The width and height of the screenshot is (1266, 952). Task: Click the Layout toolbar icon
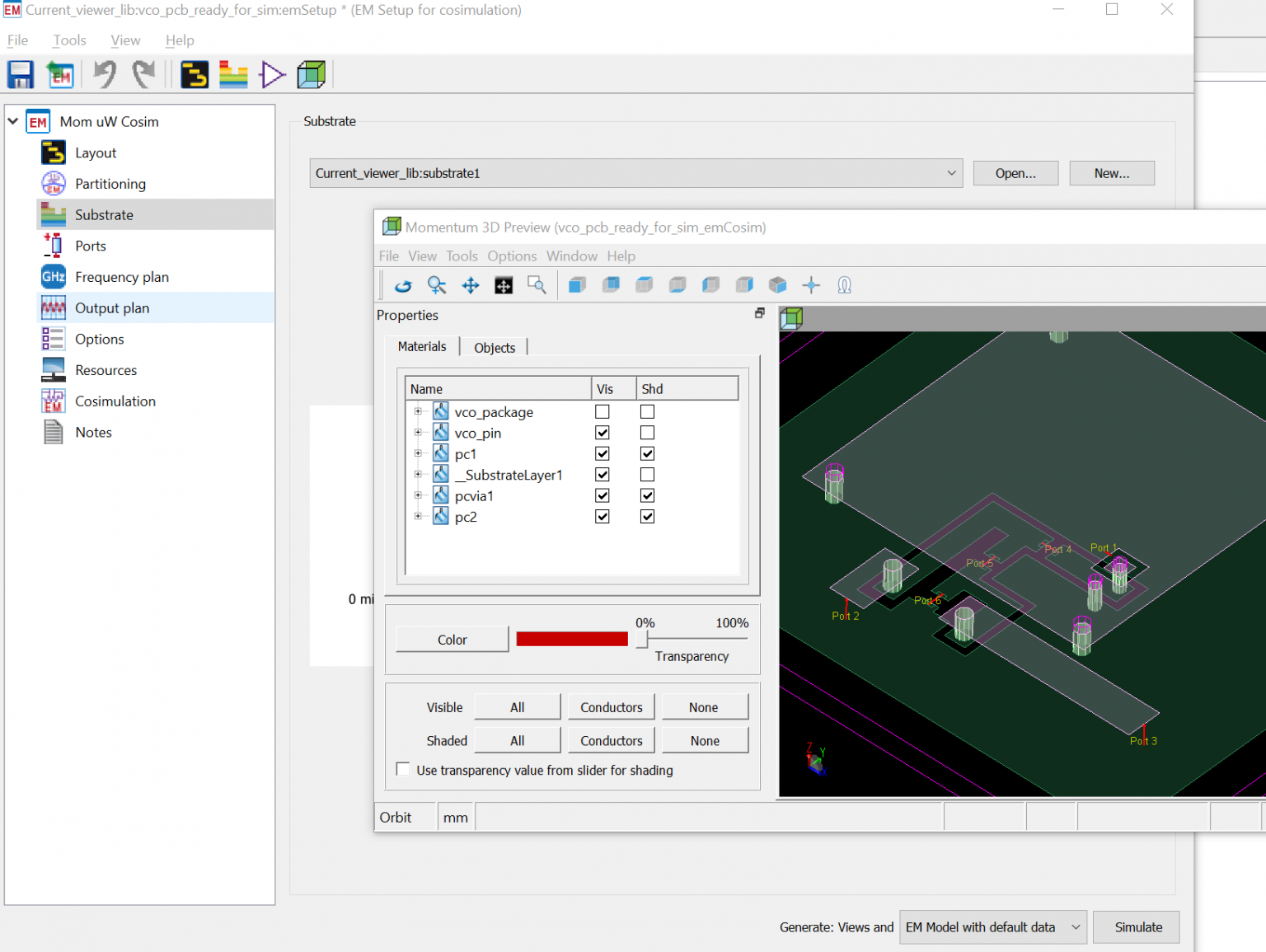point(194,74)
